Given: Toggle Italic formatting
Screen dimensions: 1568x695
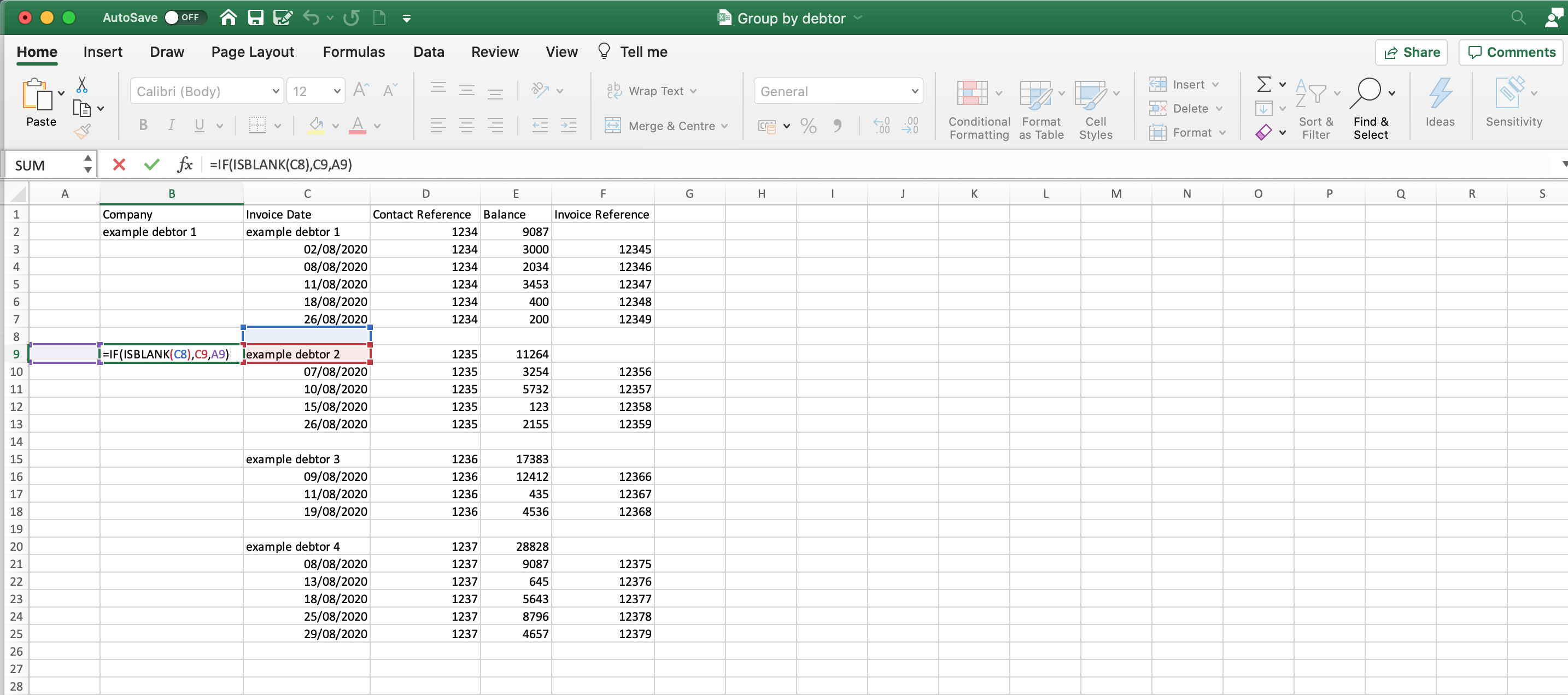Looking at the screenshot, I should point(171,125).
